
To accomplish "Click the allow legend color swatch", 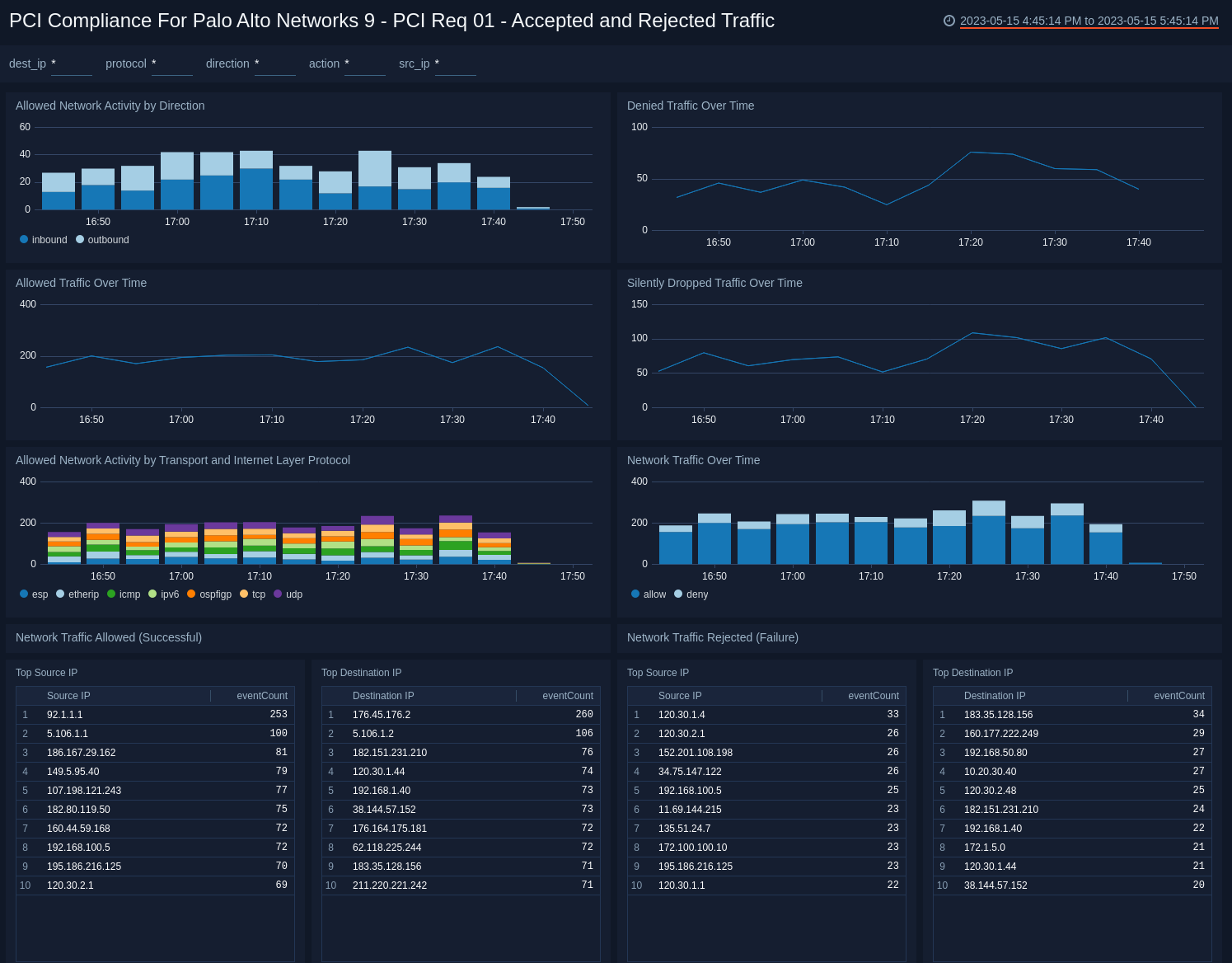I will [x=635, y=594].
